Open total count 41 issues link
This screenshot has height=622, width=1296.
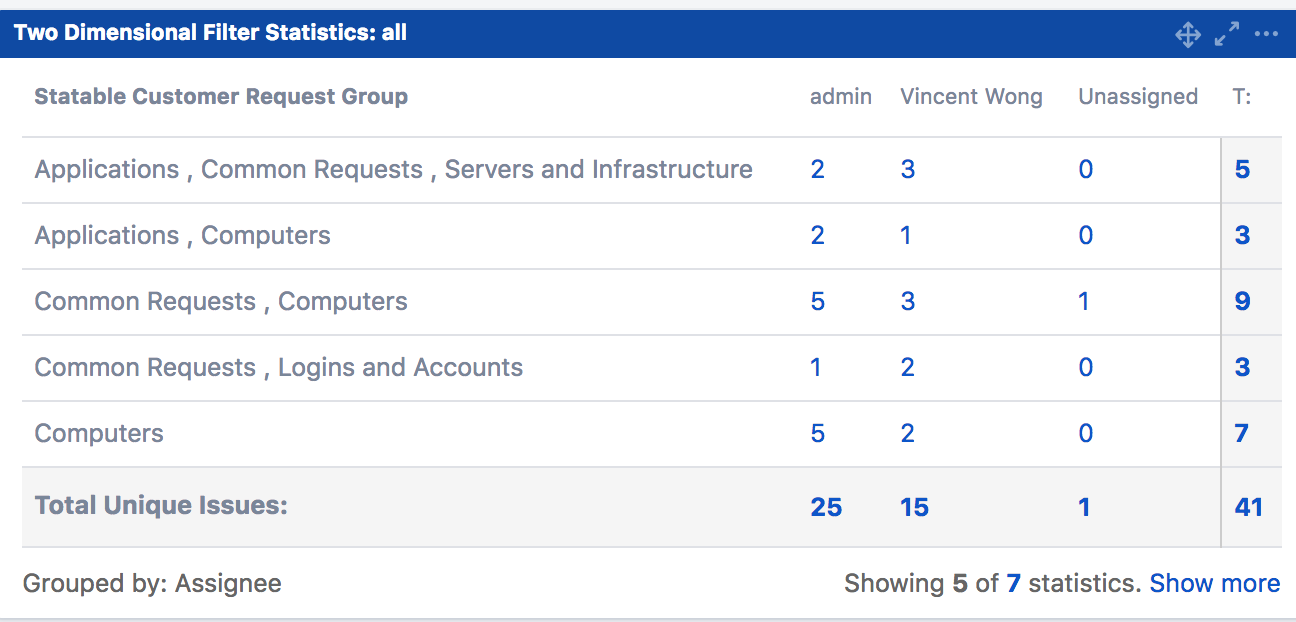(x=1248, y=507)
